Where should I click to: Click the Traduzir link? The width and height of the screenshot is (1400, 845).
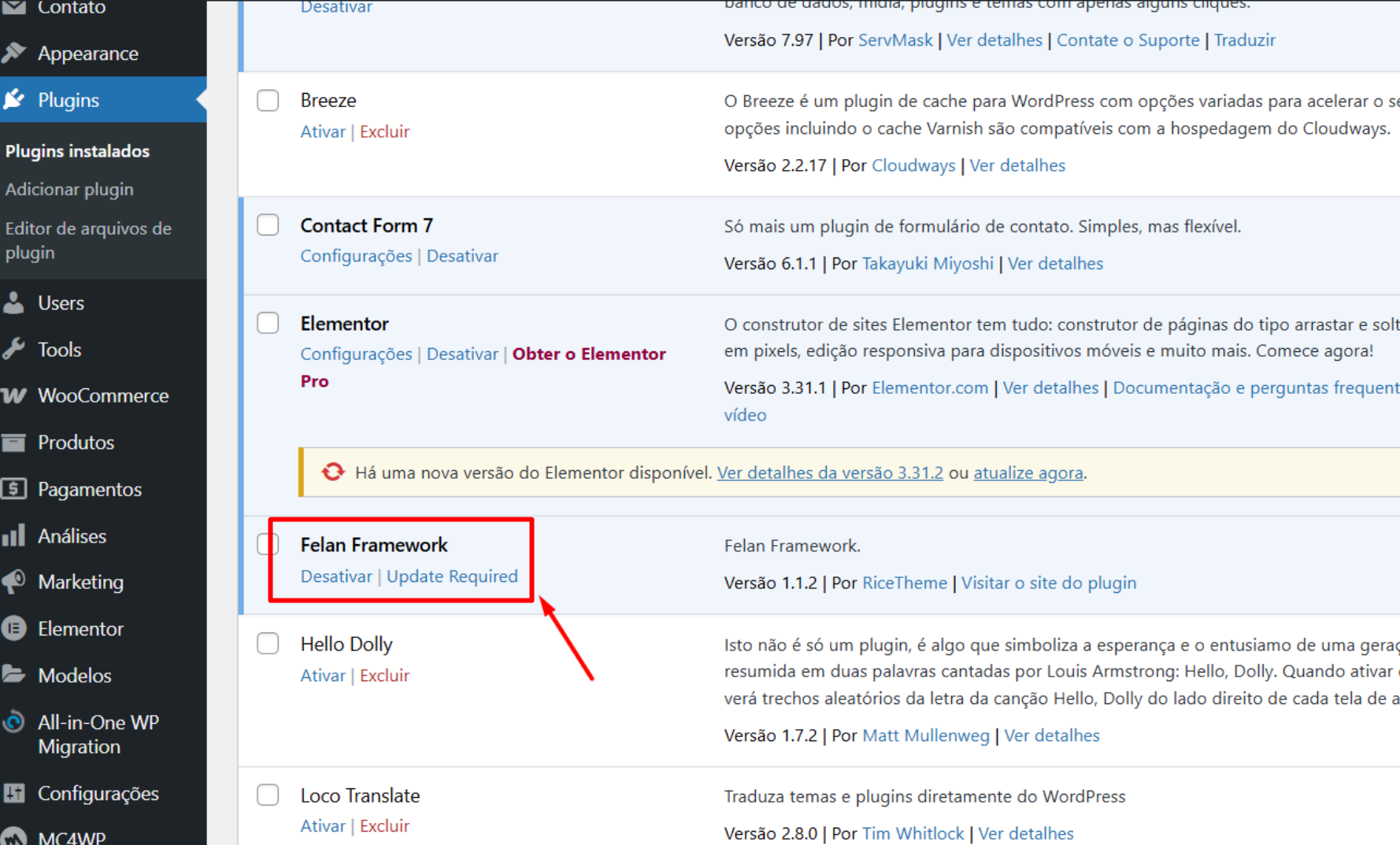pyautogui.click(x=1244, y=40)
